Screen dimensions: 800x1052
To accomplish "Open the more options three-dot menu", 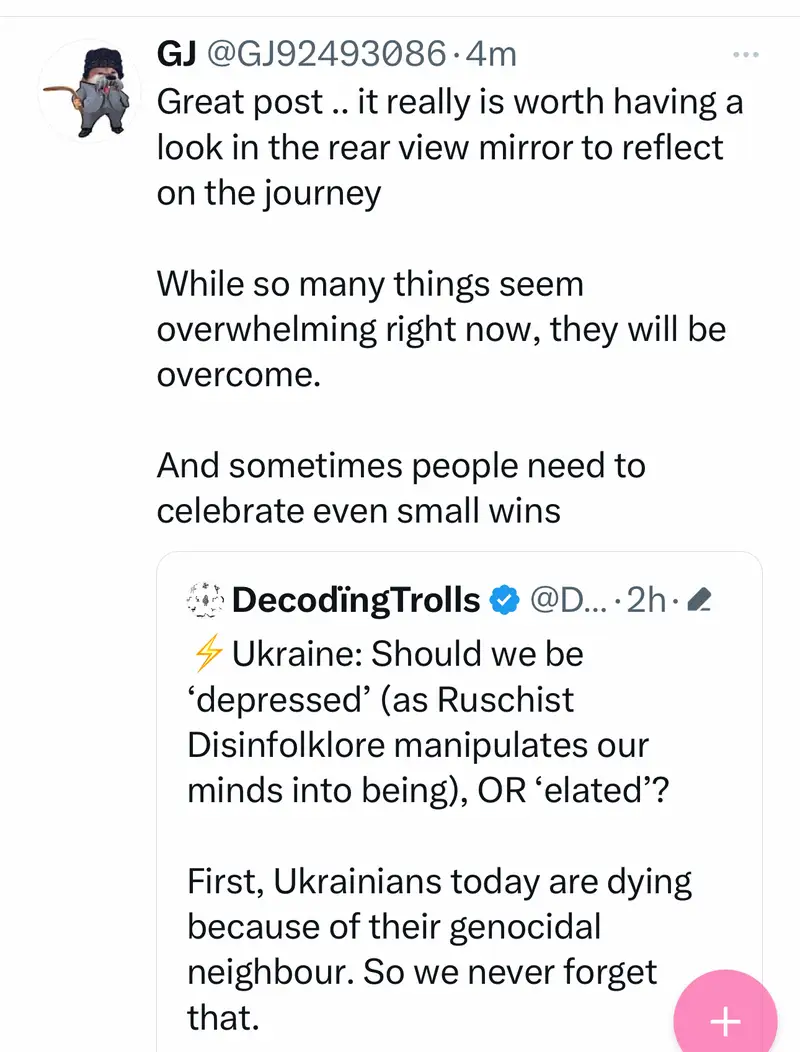I will pyautogui.click(x=746, y=54).
